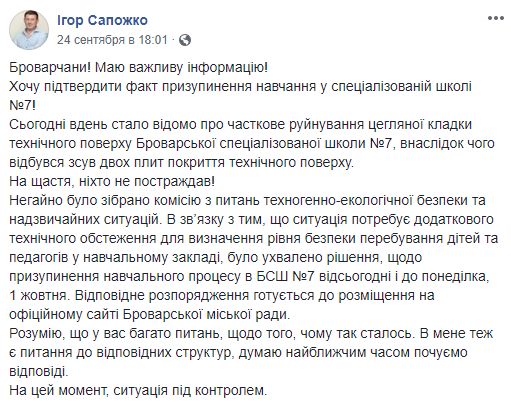Screen dimensions: 511x406
Task: Click the standalone №7! on the third line
Action: point(22,106)
